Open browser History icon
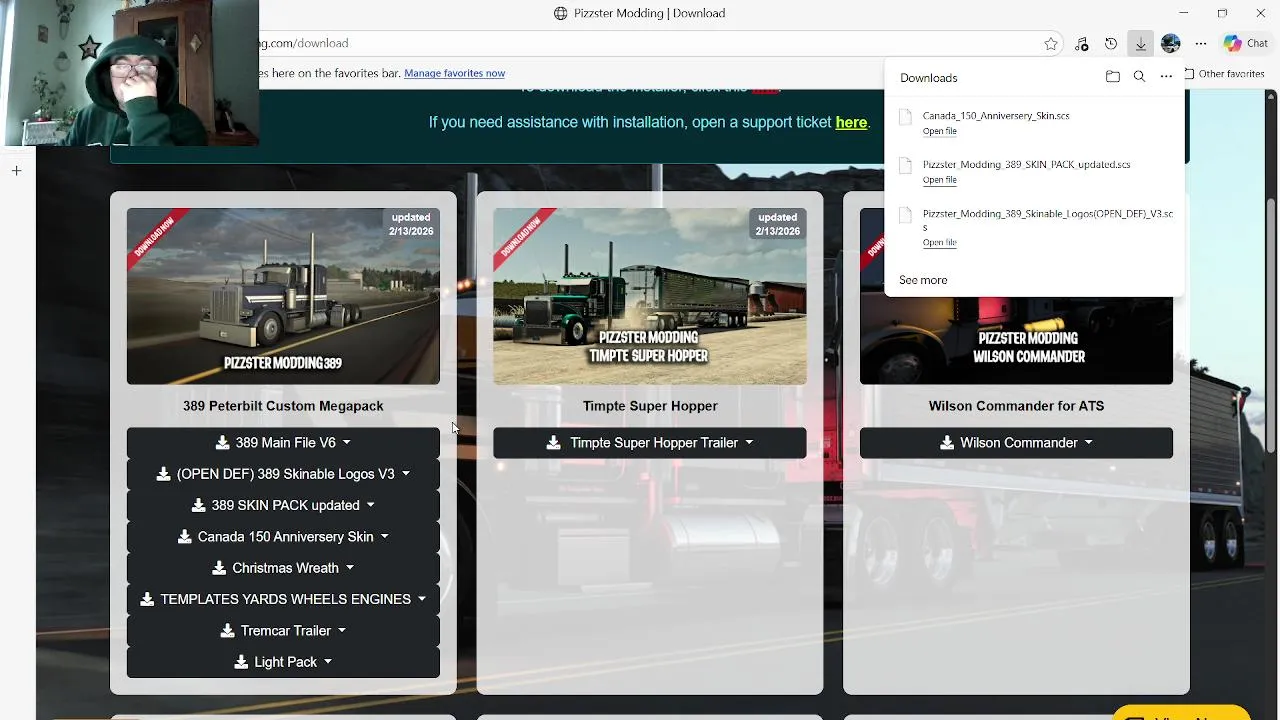1280x720 pixels. tap(1111, 44)
